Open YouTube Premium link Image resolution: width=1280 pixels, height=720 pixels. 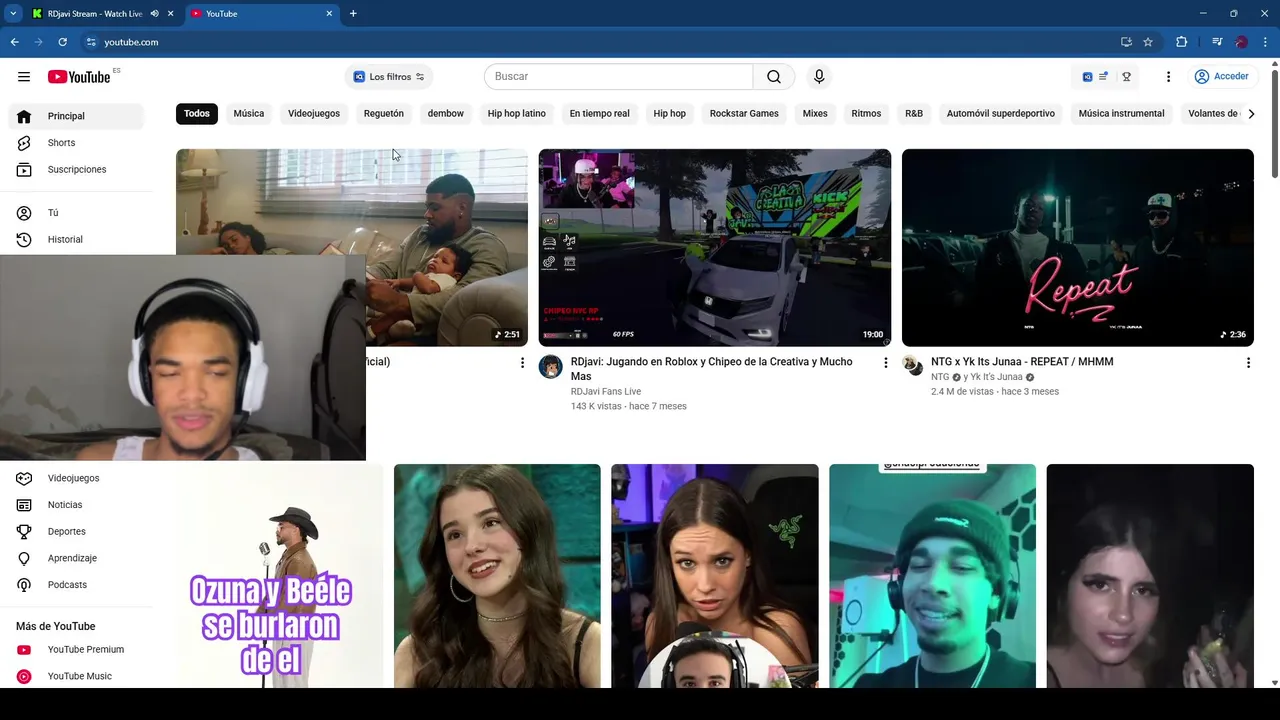76,650
